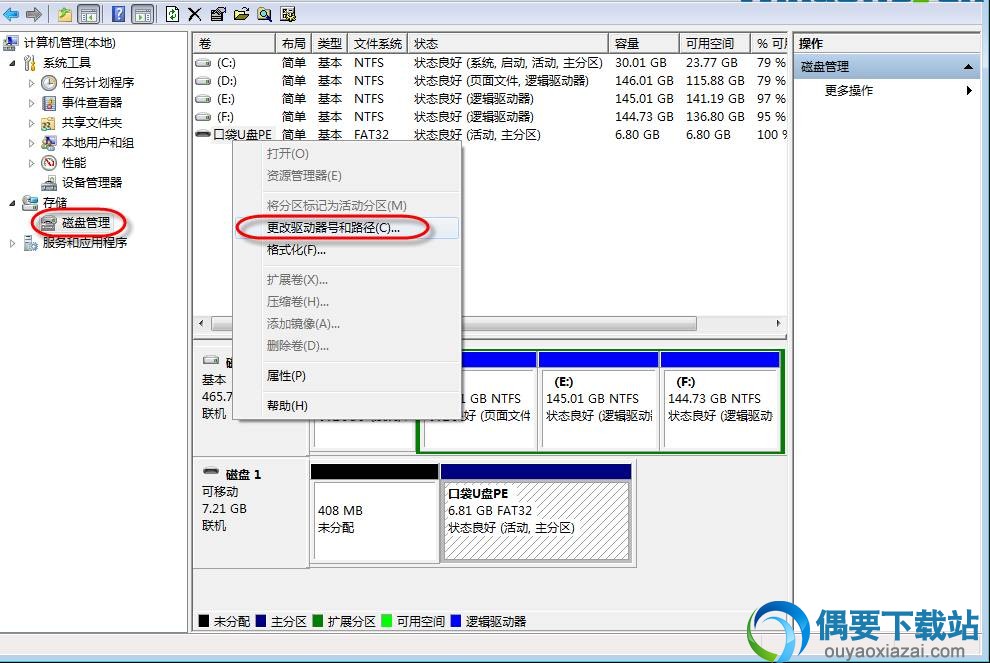Select the (C:) volume row drive icon
This screenshot has height=663, width=990.
click(x=203, y=63)
